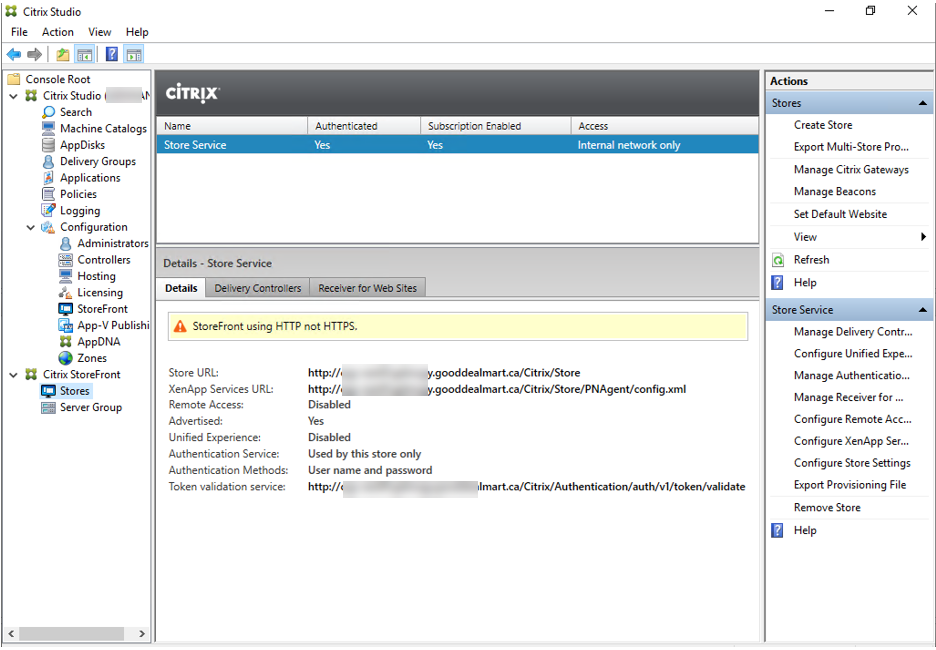Sort by the Authenticated column header
Image resolution: width=936 pixels, height=650 pixels.
click(364, 126)
